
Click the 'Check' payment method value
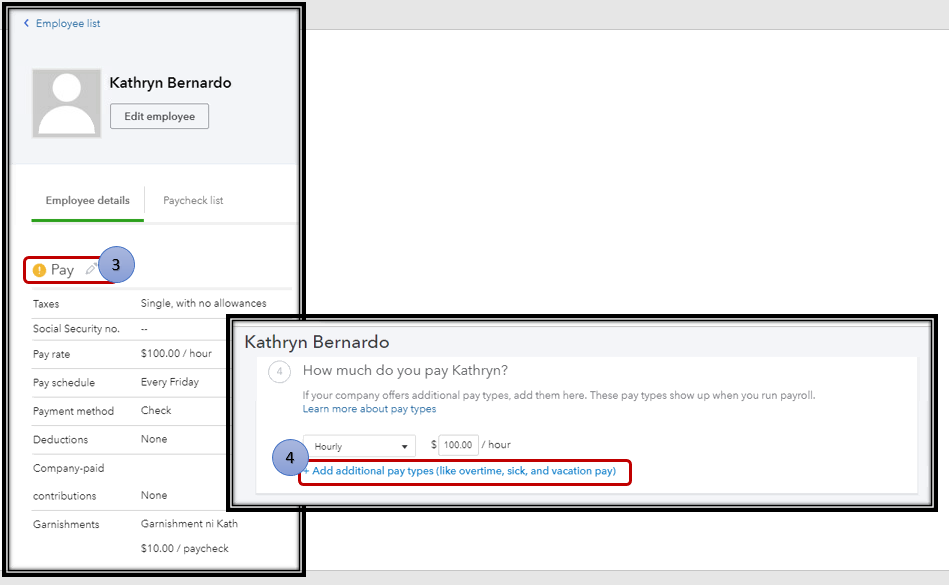point(156,410)
